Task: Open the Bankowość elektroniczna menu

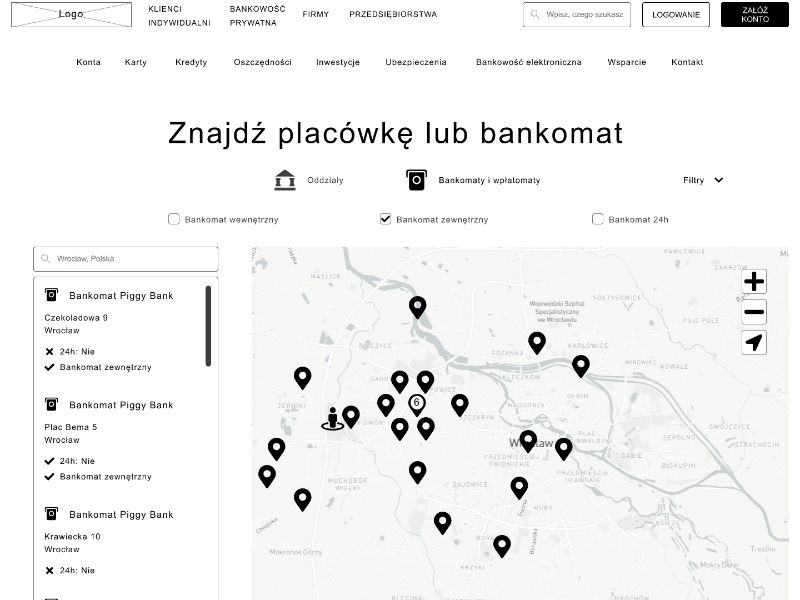Action: click(528, 62)
